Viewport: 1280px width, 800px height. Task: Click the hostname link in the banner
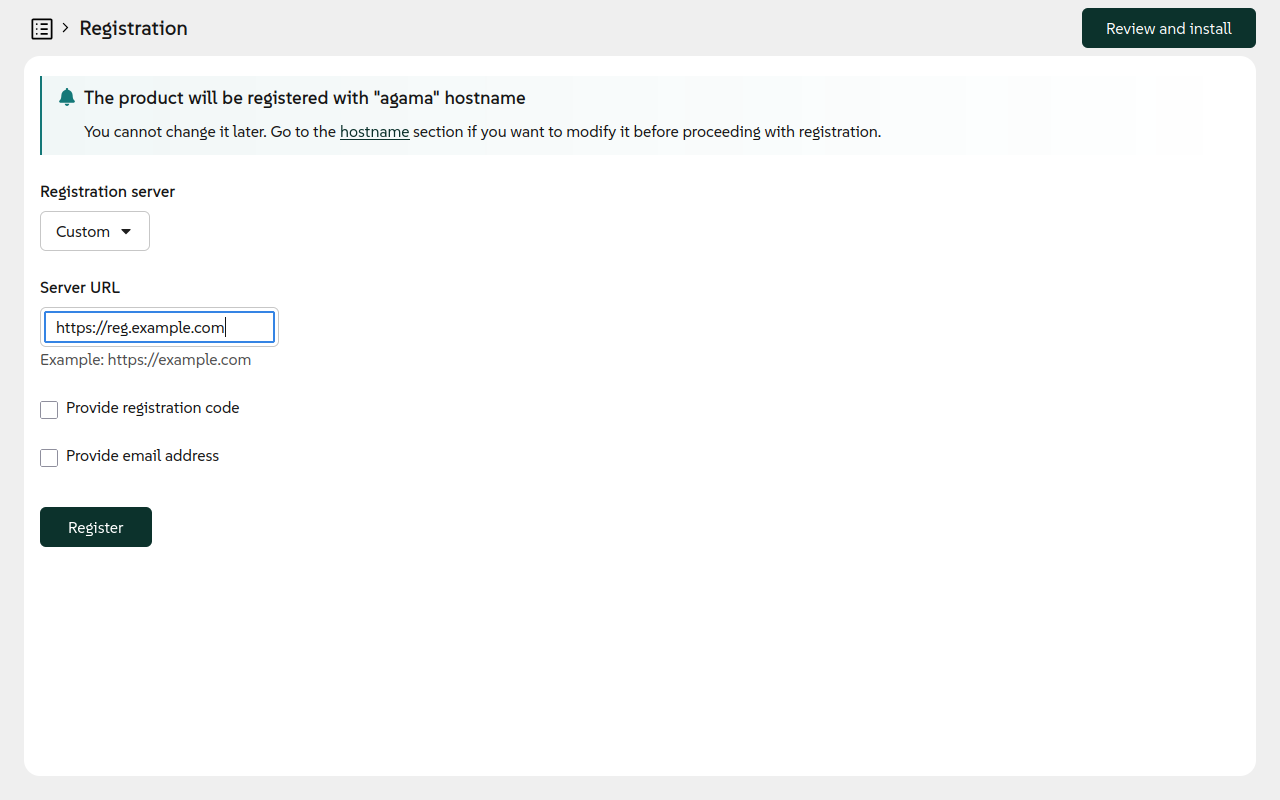point(374,131)
